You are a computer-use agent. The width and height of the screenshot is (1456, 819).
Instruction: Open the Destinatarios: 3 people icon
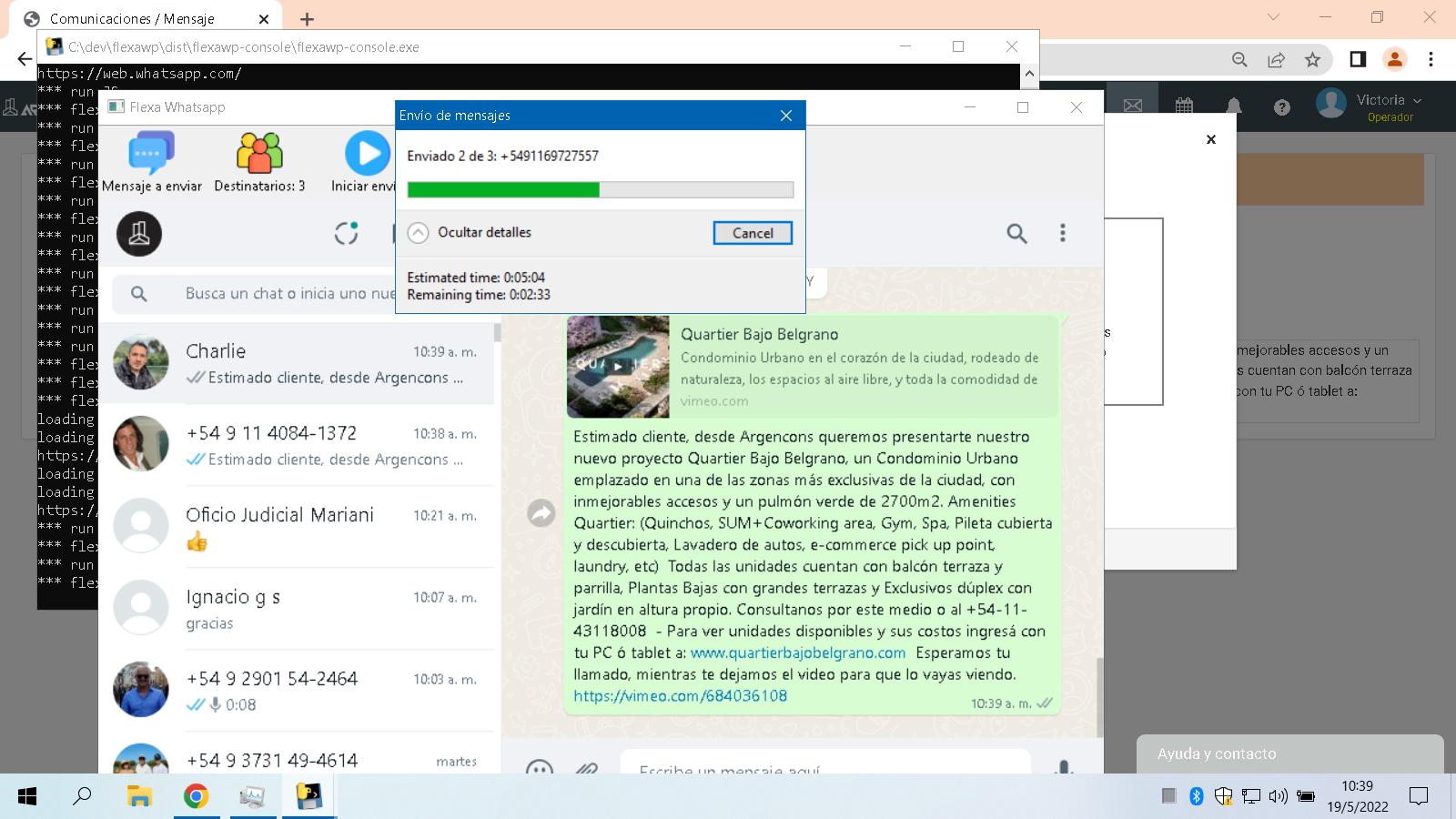259,154
